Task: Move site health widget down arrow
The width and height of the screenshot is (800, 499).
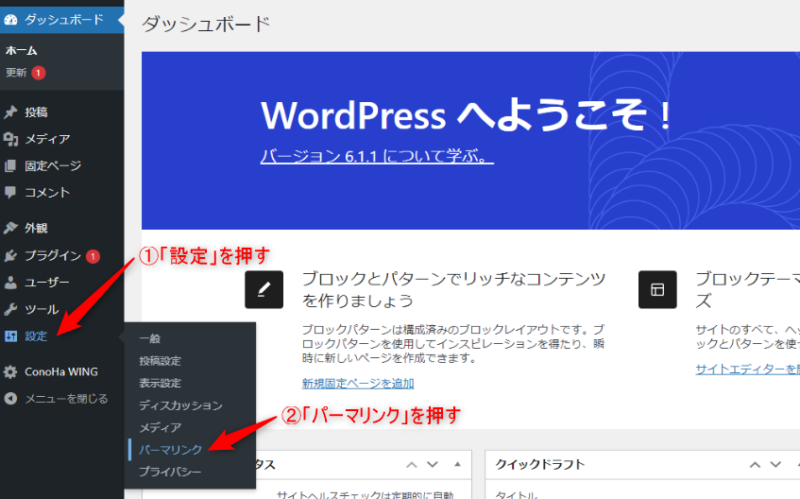Action: 433,464
